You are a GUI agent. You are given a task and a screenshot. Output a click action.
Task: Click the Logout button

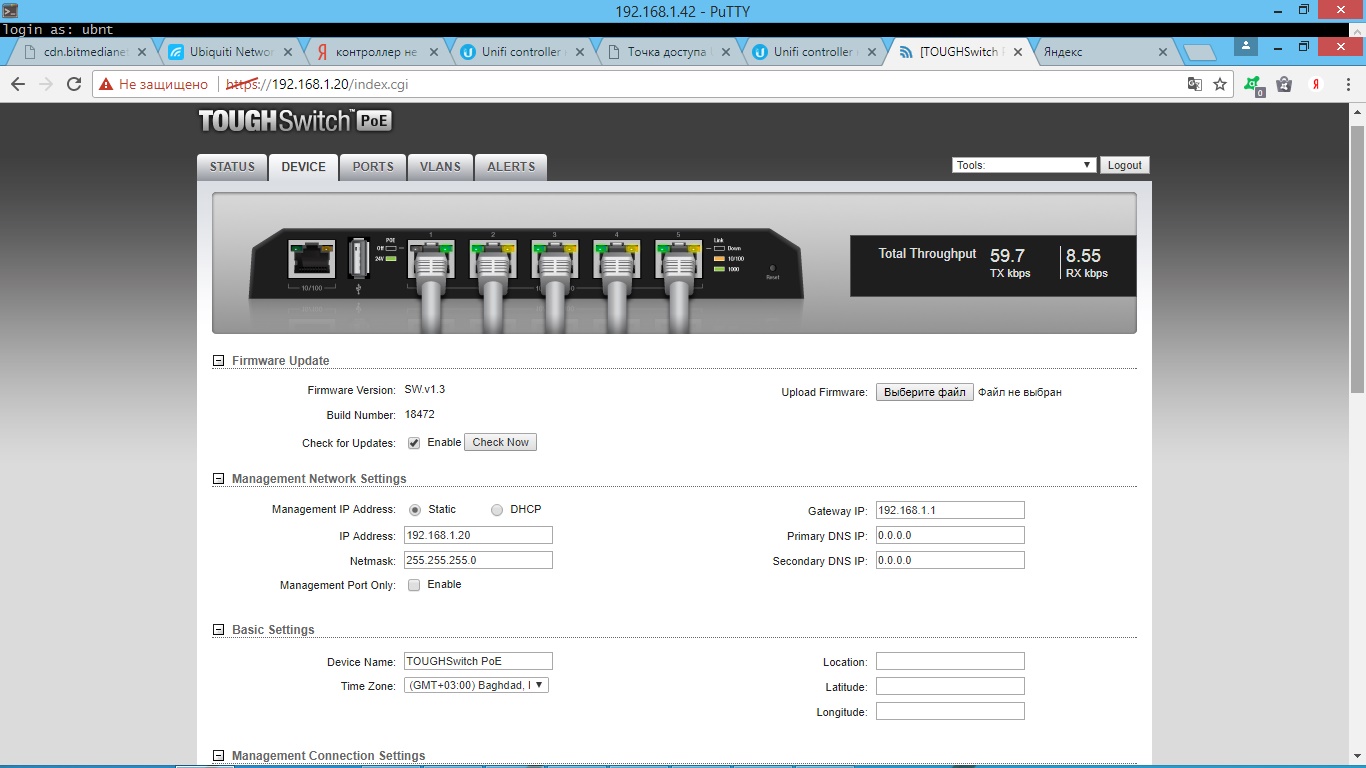[1125, 166]
